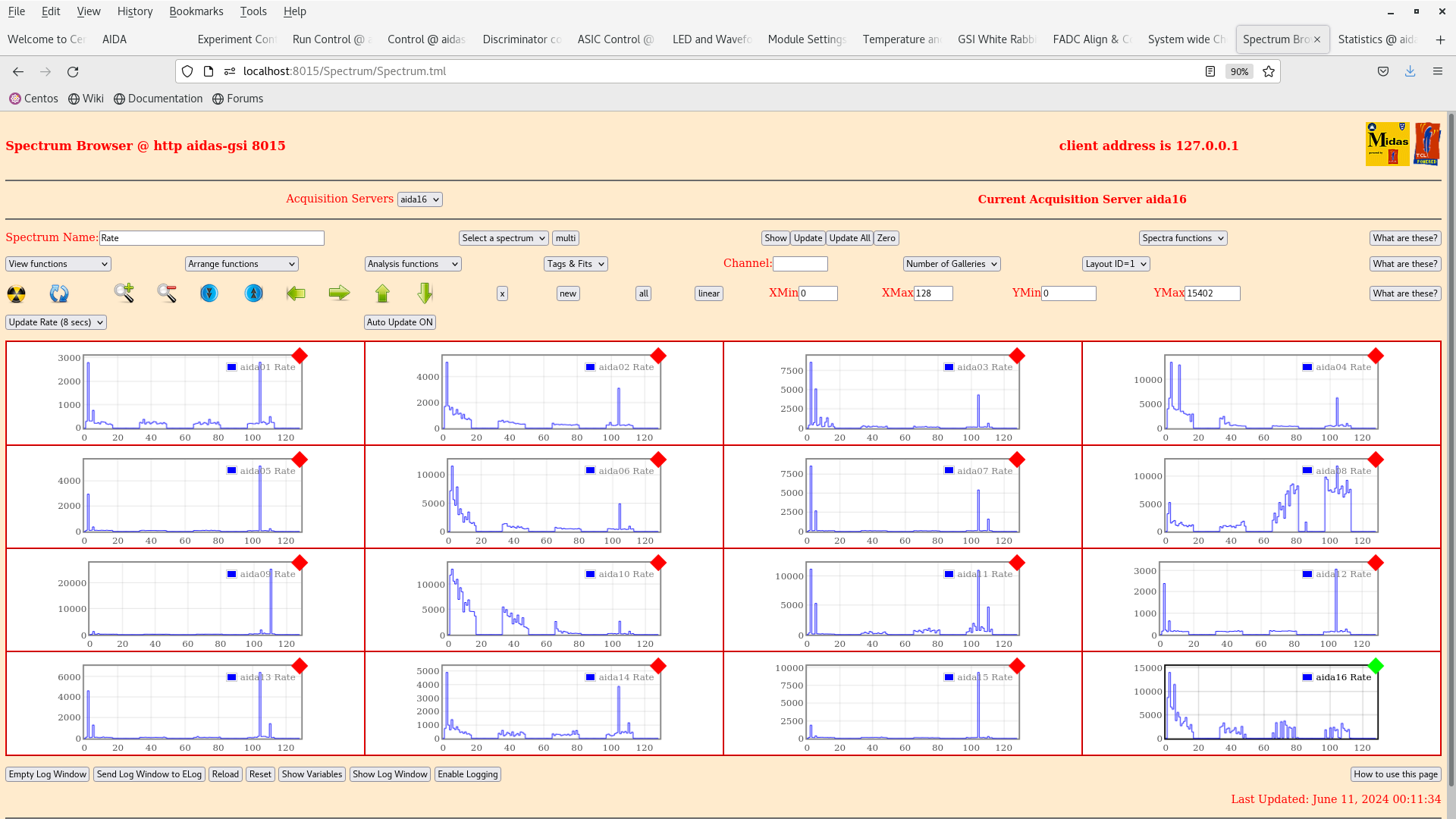The image size is (1456, 819).
Task: Toggle the linear scale button
Action: click(708, 293)
